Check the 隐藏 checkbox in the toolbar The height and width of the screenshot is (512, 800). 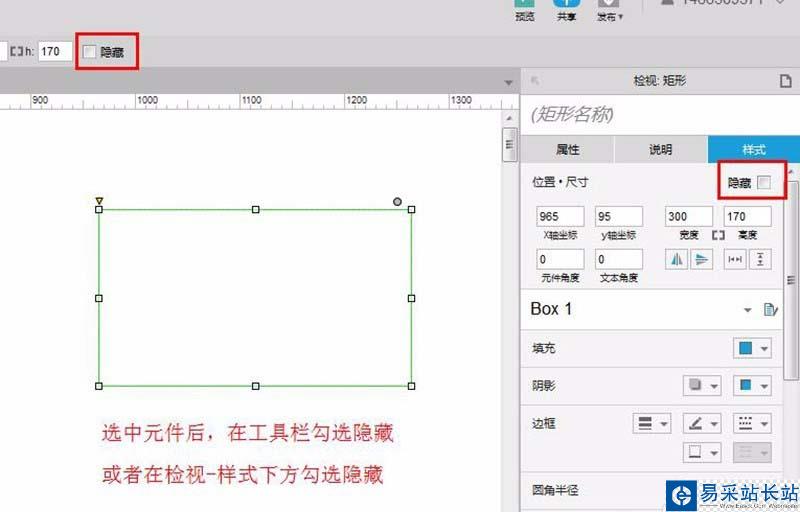click(x=89, y=52)
